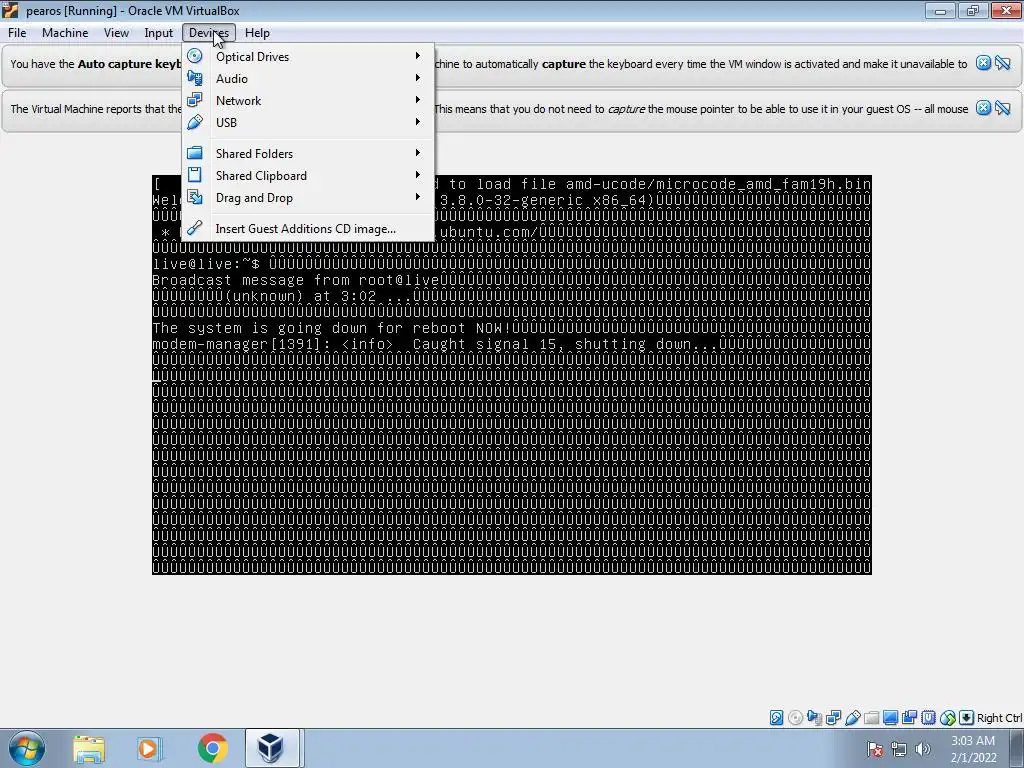Select Drag and Drop menu entry
This screenshot has width=1024, height=768.
click(x=308, y=197)
